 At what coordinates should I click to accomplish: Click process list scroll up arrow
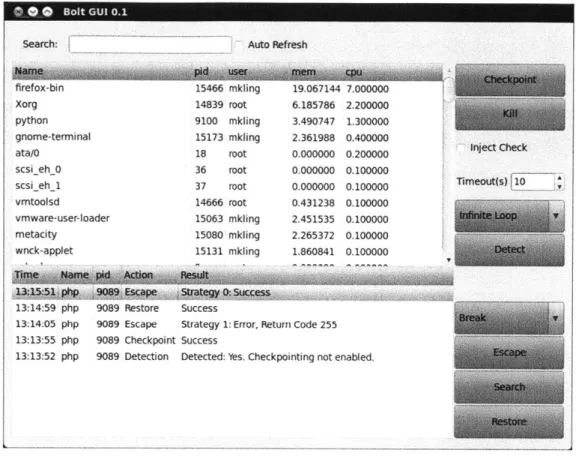coord(449,70)
